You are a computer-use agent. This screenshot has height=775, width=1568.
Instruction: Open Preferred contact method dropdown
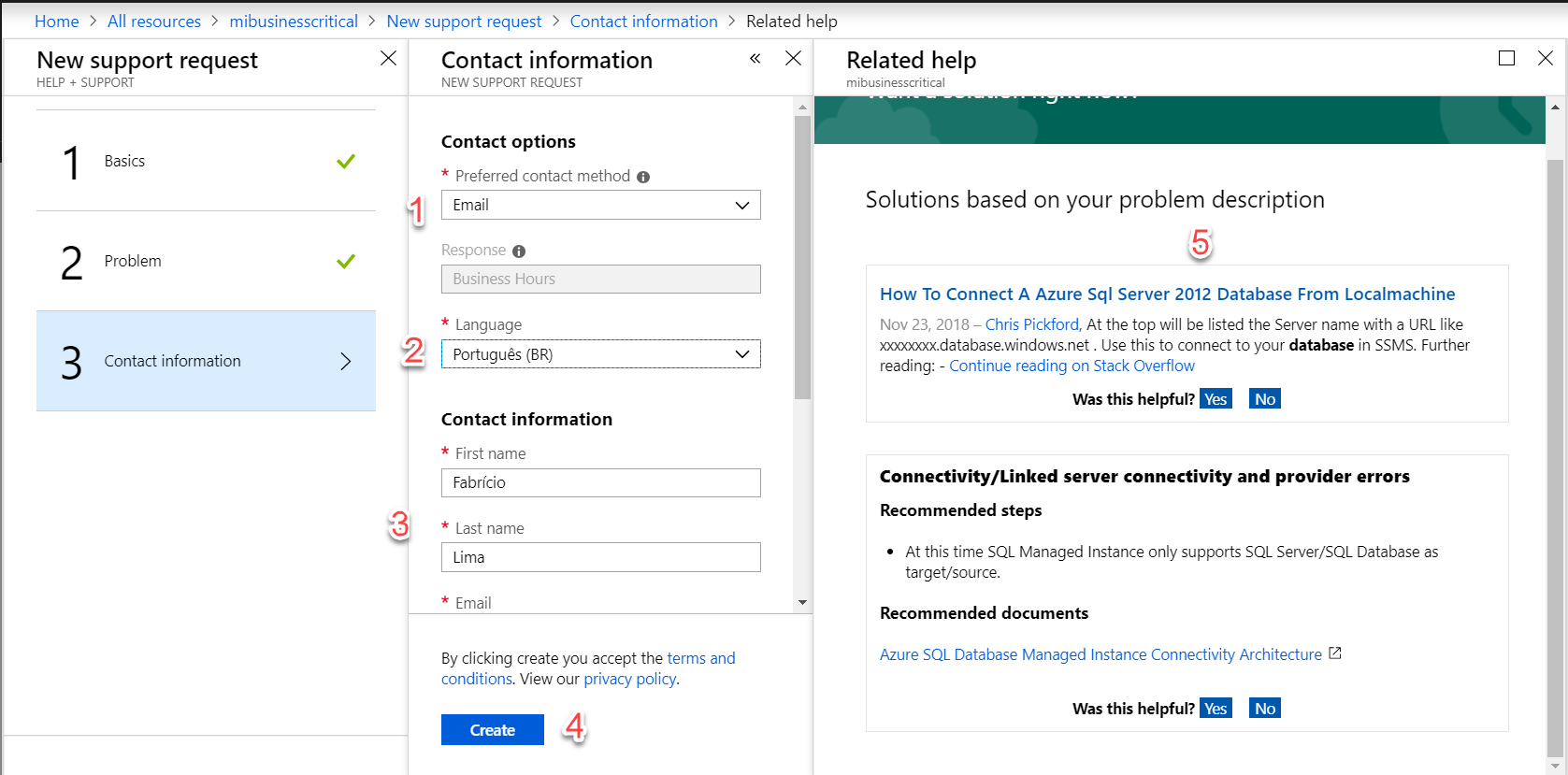(600, 205)
